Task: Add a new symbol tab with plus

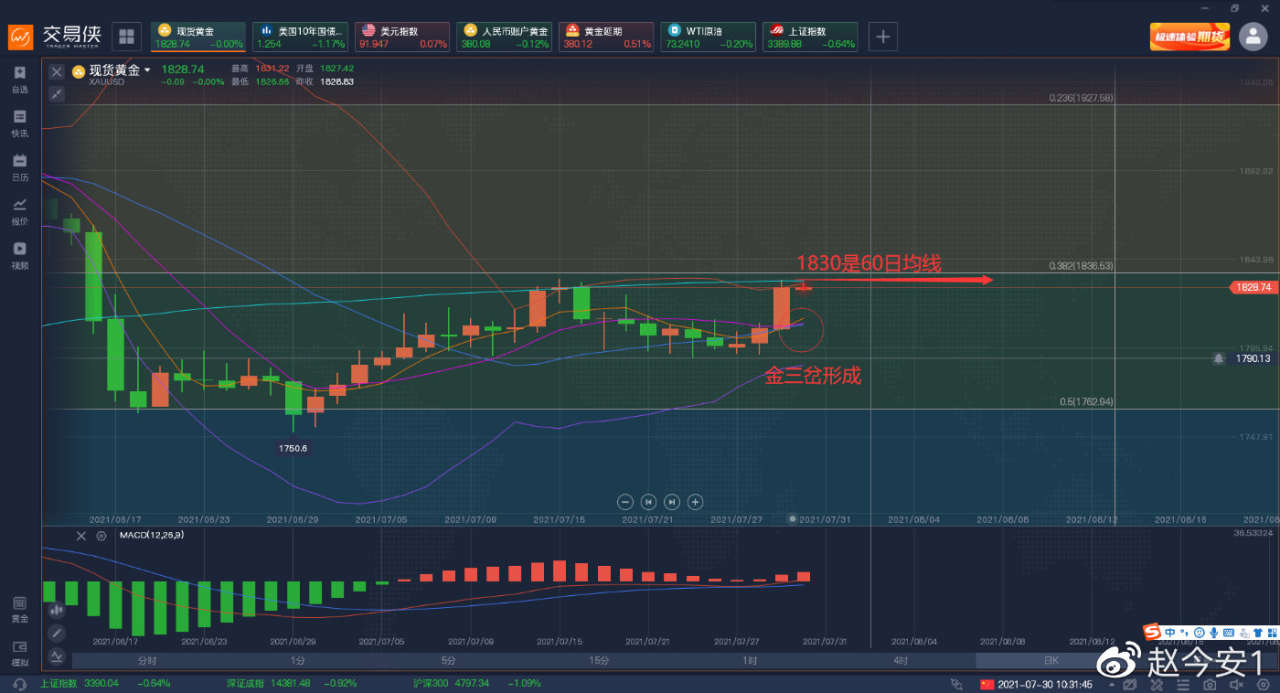Action: pyautogui.click(x=883, y=37)
